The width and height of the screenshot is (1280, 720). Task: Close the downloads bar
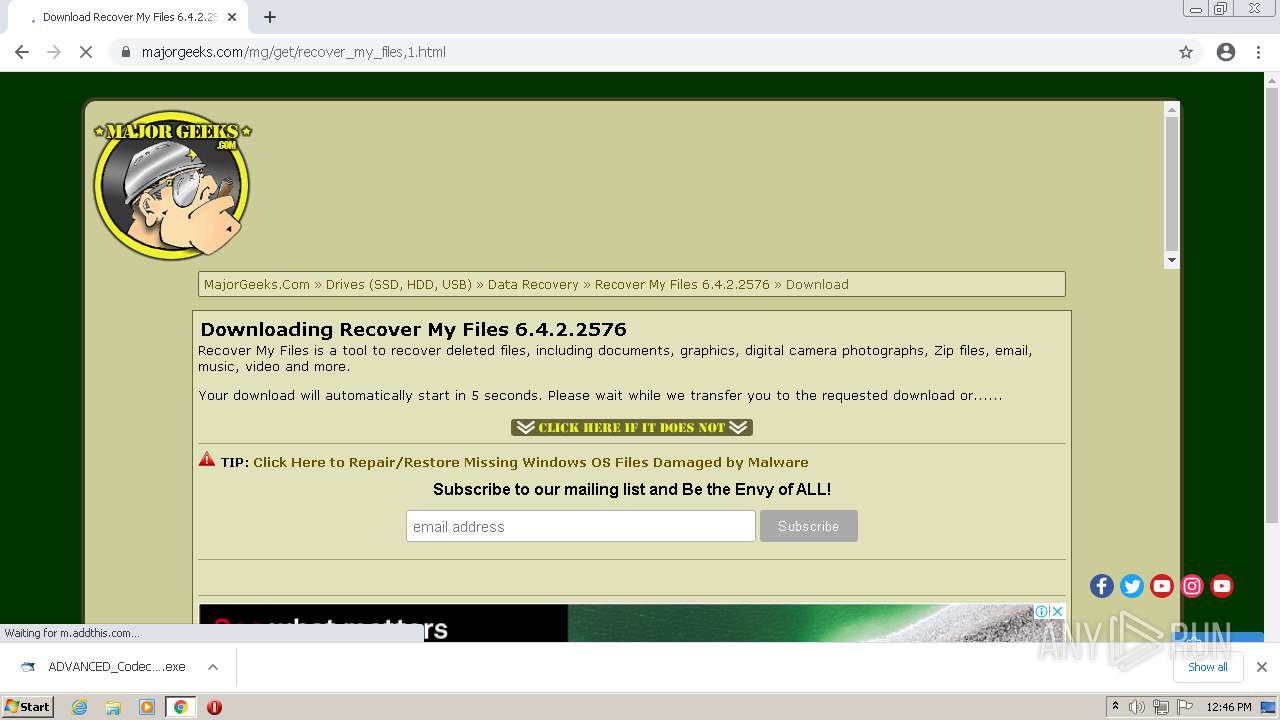[1262, 667]
